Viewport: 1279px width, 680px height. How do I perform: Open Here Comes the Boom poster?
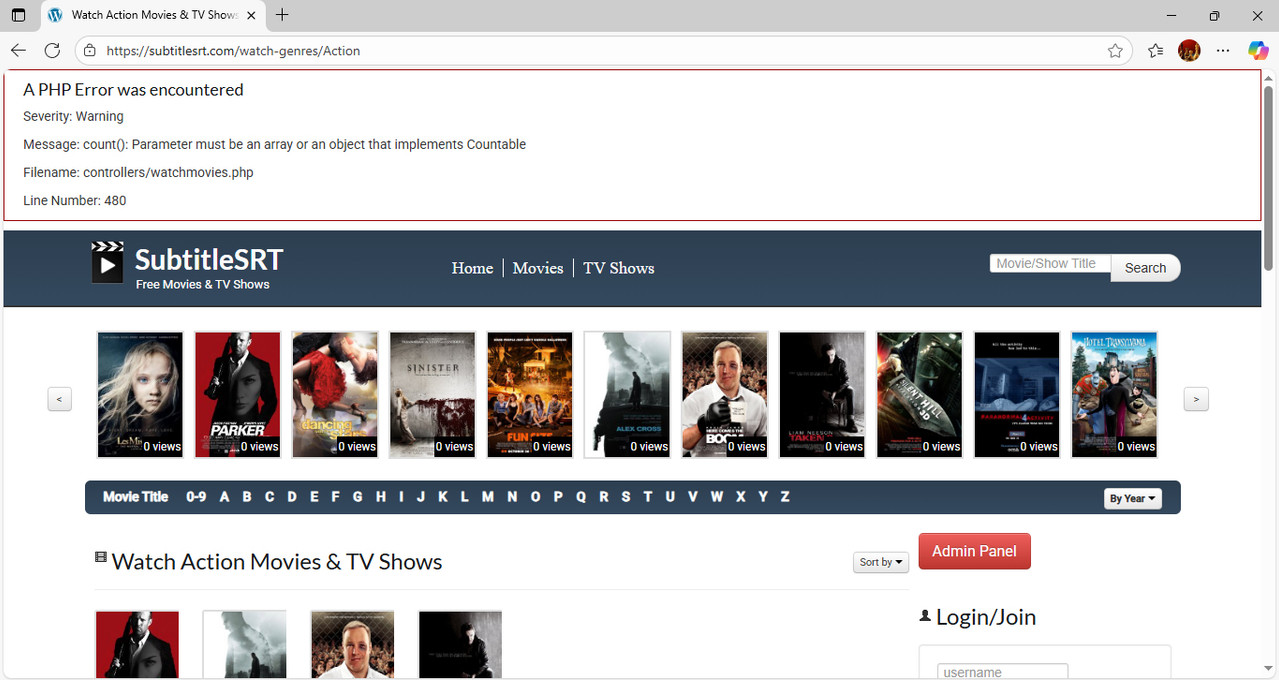725,395
